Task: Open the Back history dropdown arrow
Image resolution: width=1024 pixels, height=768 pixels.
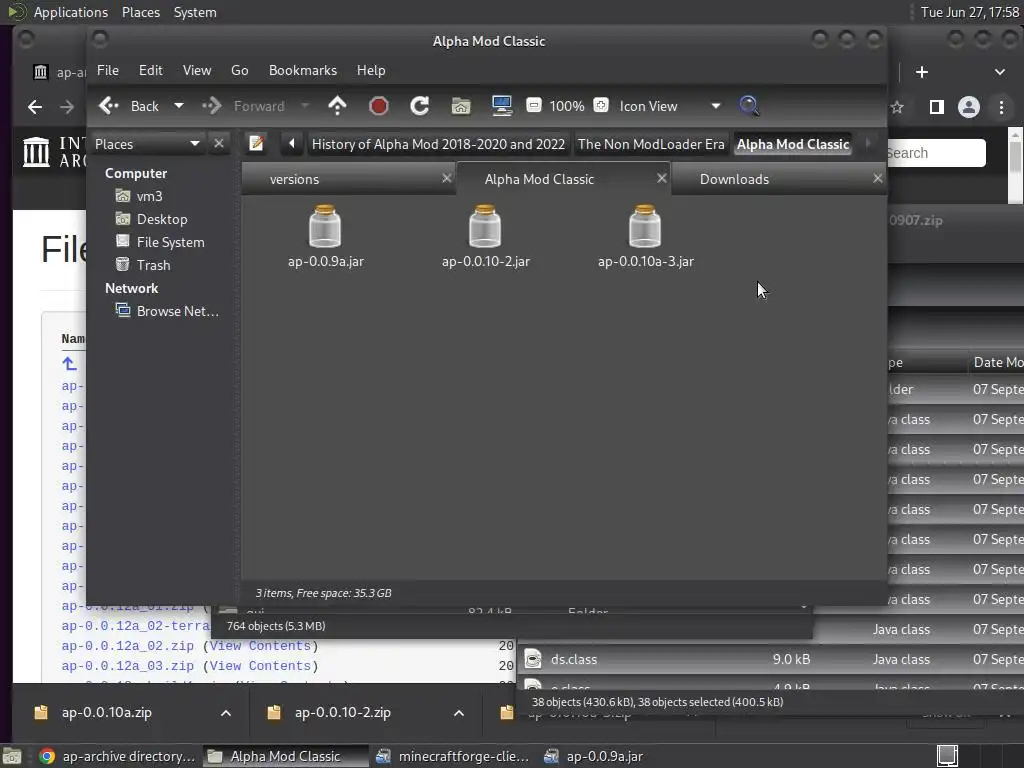Action: (x=178, y=106)
